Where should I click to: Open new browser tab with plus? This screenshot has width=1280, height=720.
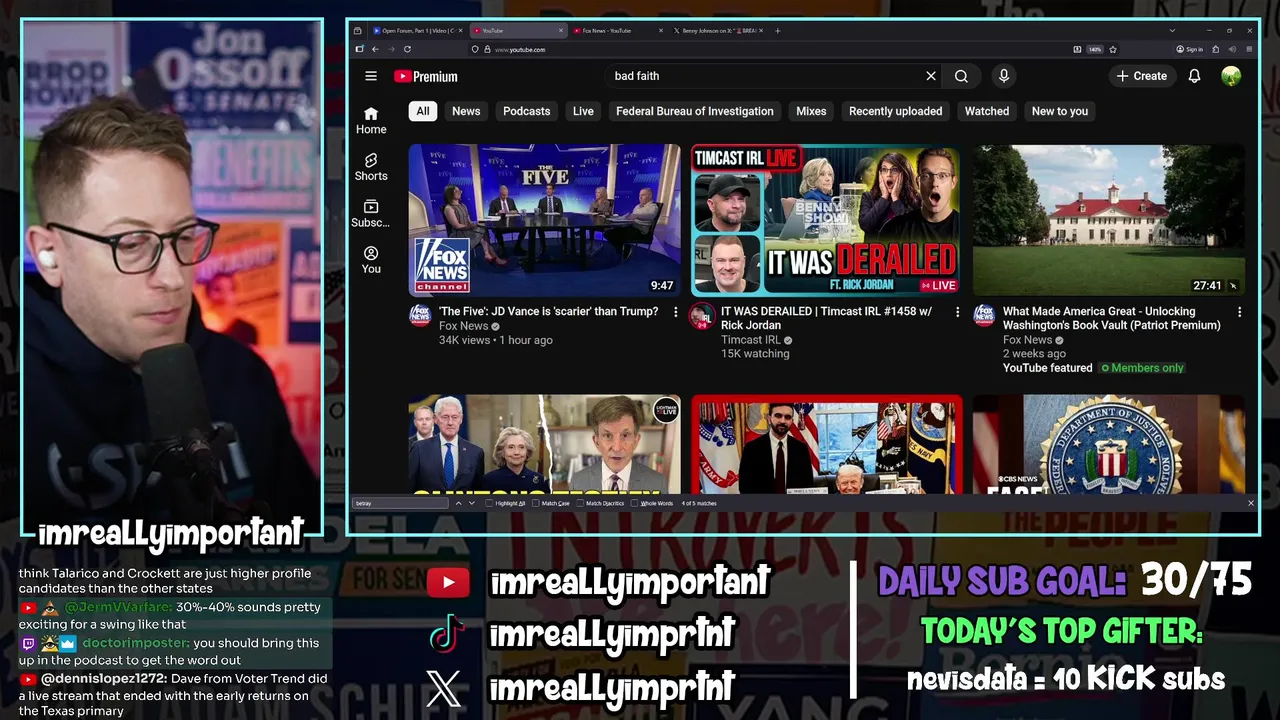coord(777,31)
